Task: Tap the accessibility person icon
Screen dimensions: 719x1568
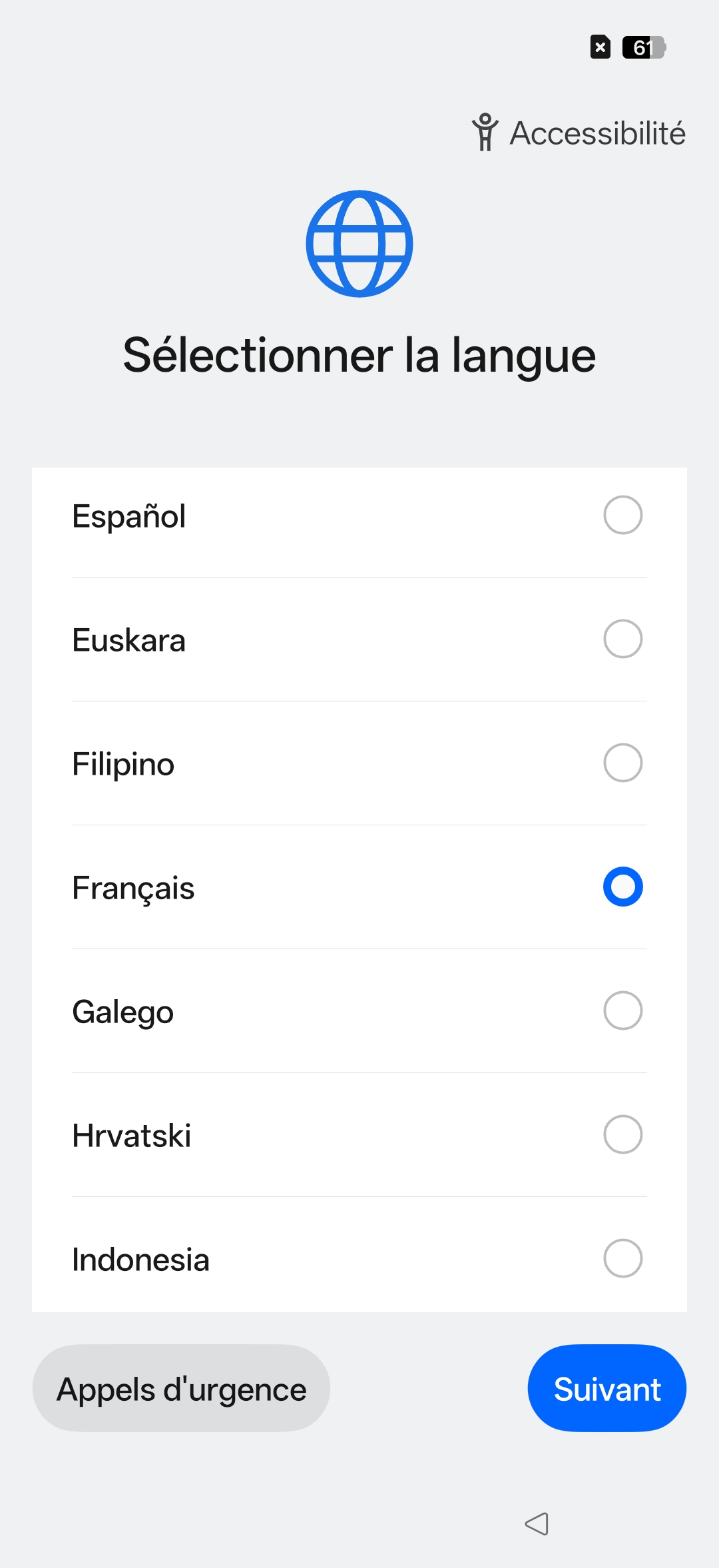Action: (x=485, y=132)
